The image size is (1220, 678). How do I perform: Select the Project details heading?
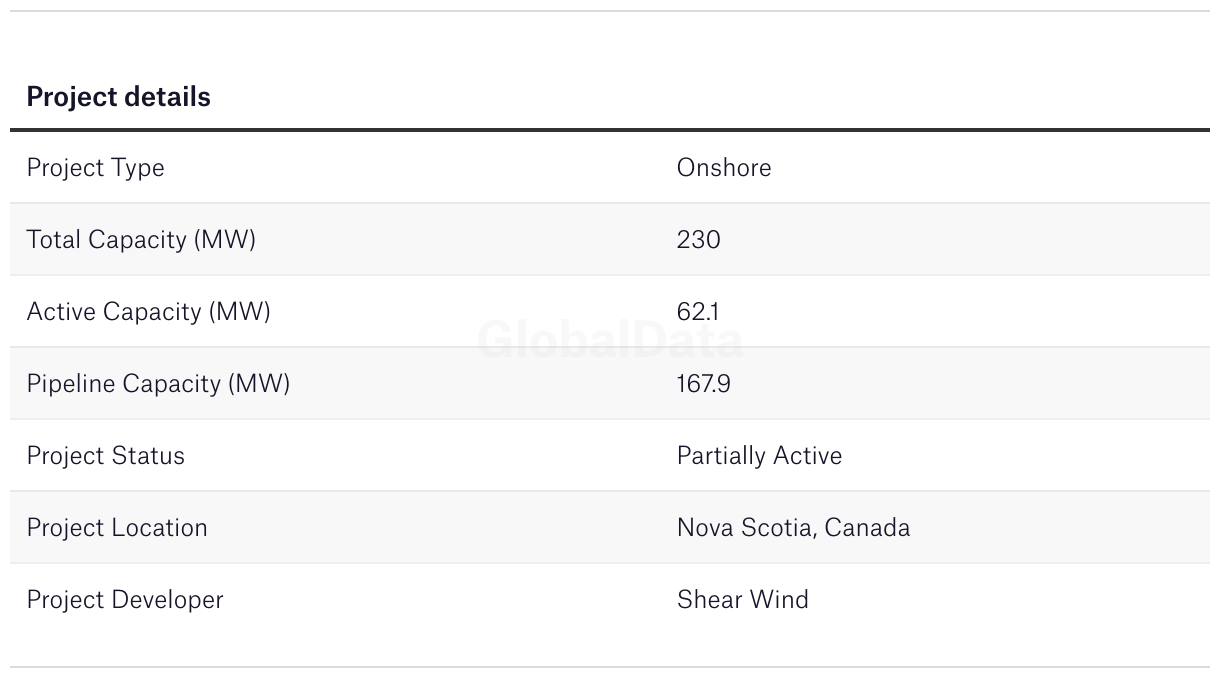click(118, 97)
